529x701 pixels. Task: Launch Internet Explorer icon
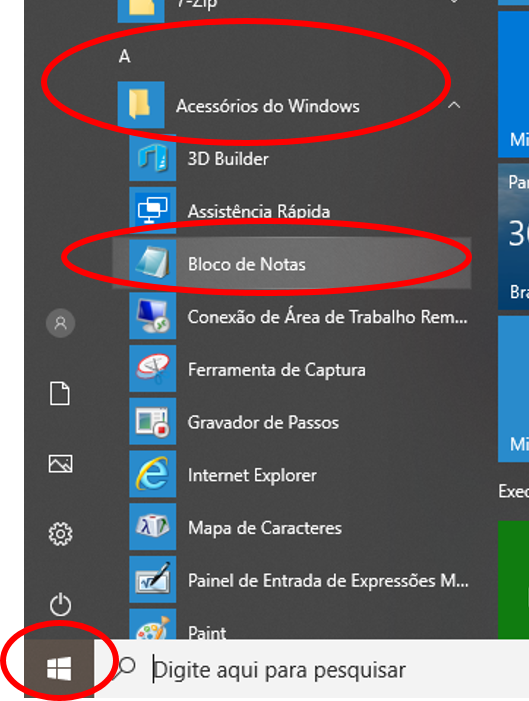click(x=152, y=475)
